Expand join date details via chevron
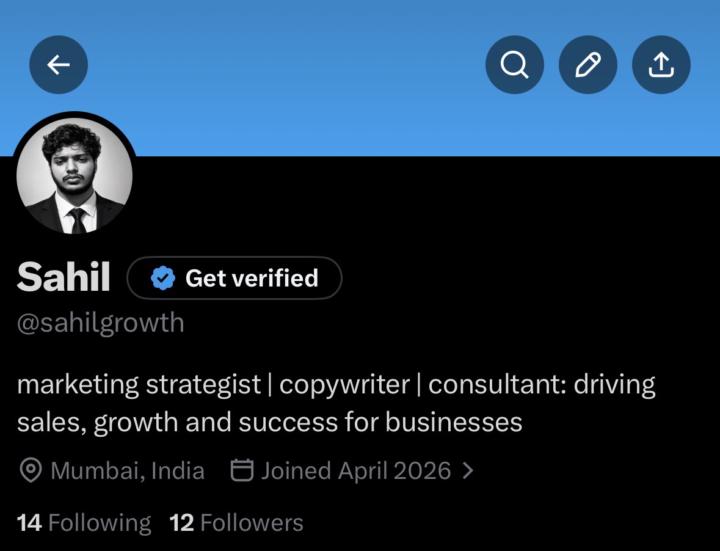 tap(467, 471)
